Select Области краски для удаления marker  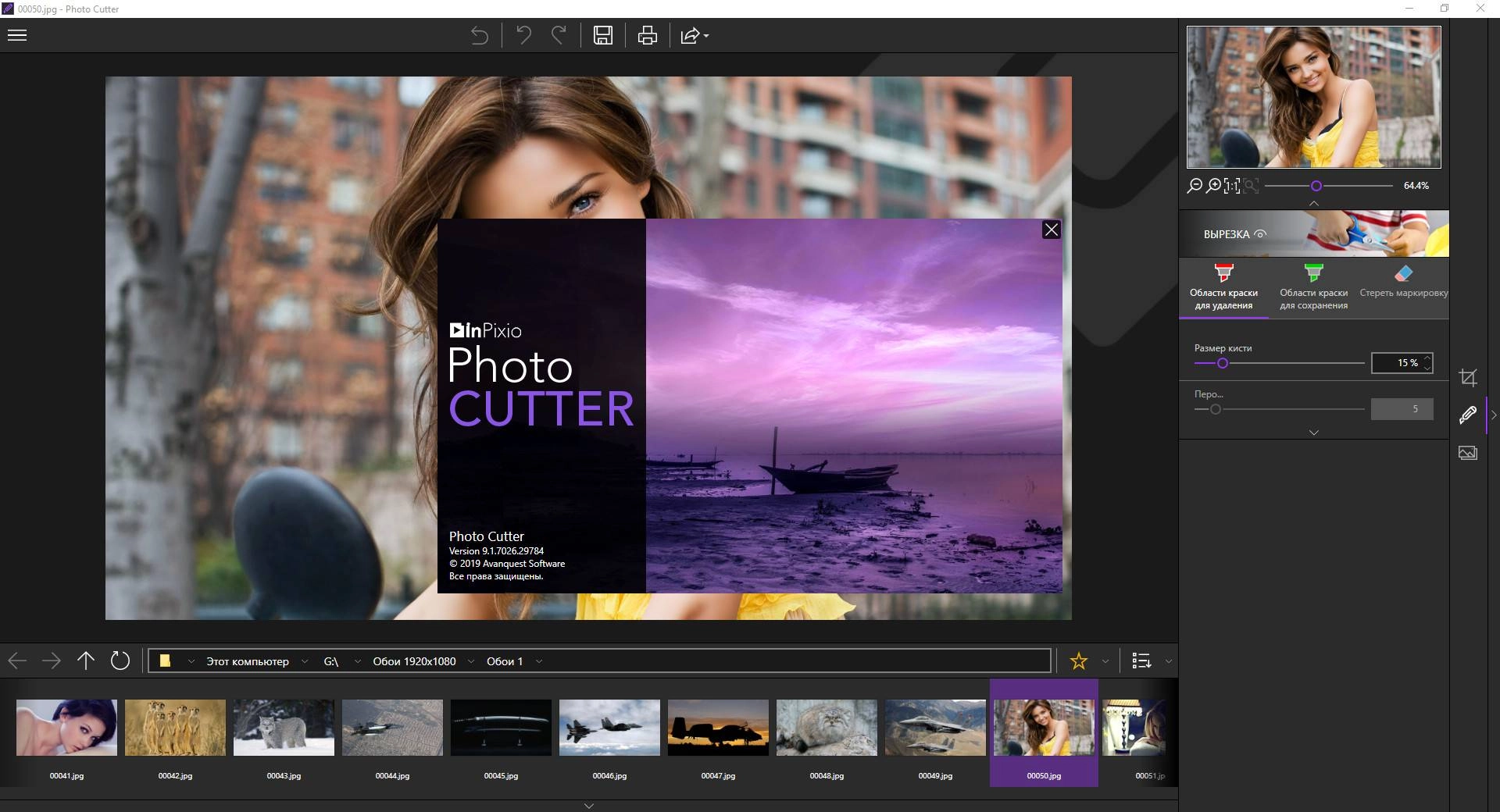pyautogui.click(x=1223, y=288)
